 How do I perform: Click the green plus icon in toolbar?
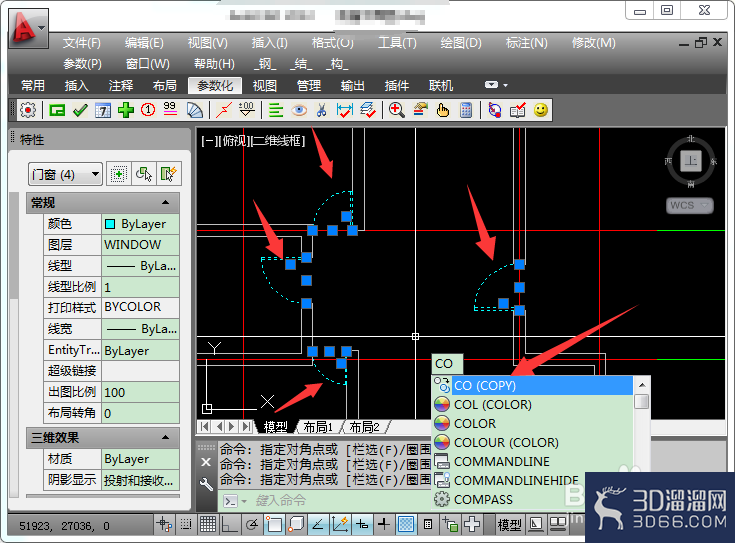click(x=126, y=111)
